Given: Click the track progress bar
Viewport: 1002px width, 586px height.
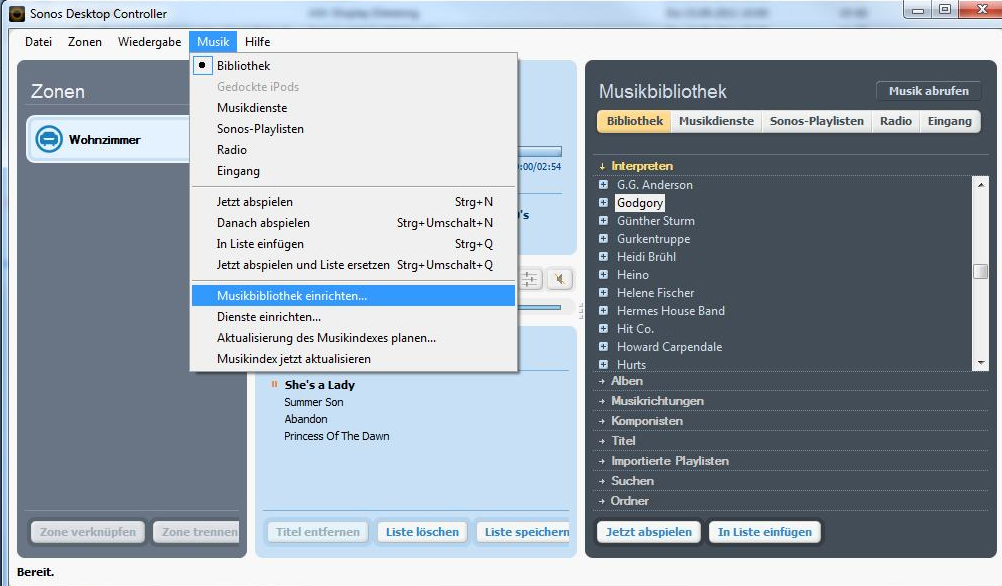Looking at the screenshot, I should click(x=540, y=151).
